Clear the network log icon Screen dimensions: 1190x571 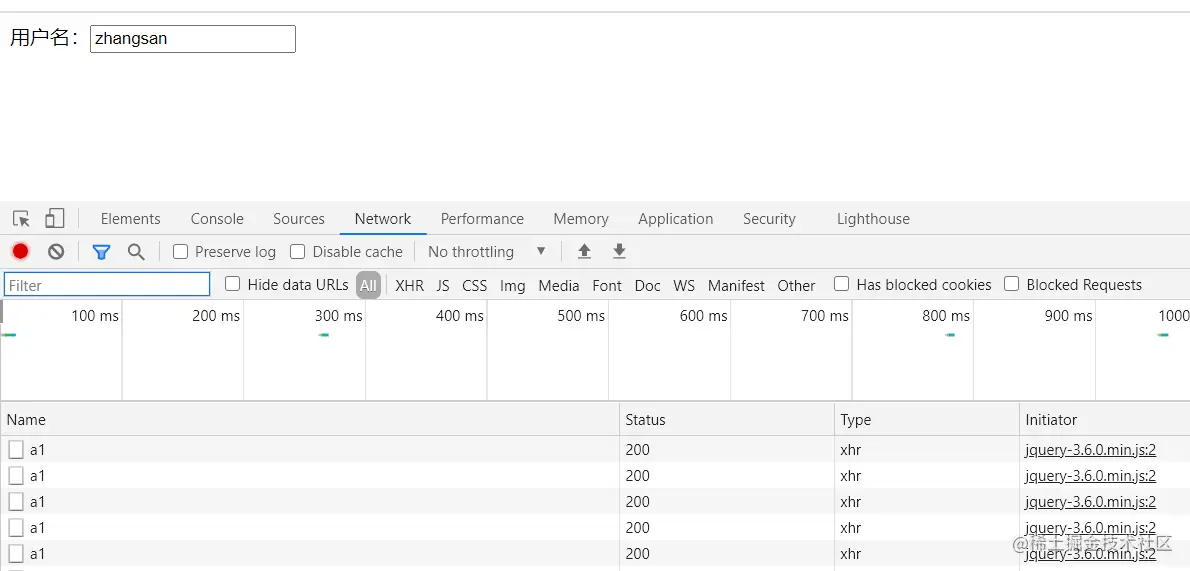click(x=56, y=251)
